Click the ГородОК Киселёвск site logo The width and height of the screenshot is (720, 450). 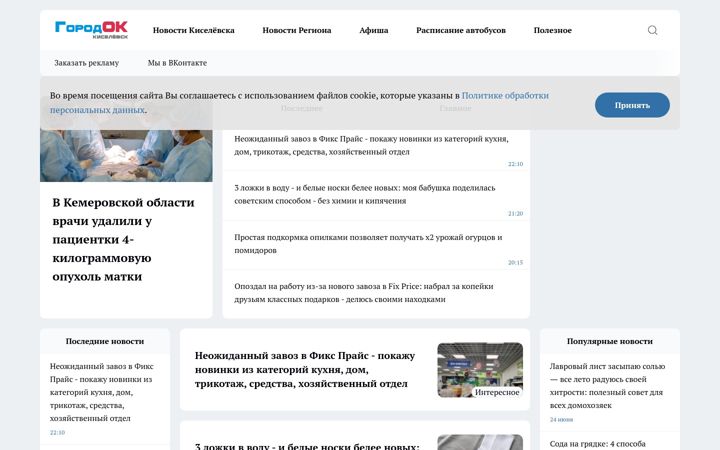pos(91,30)
